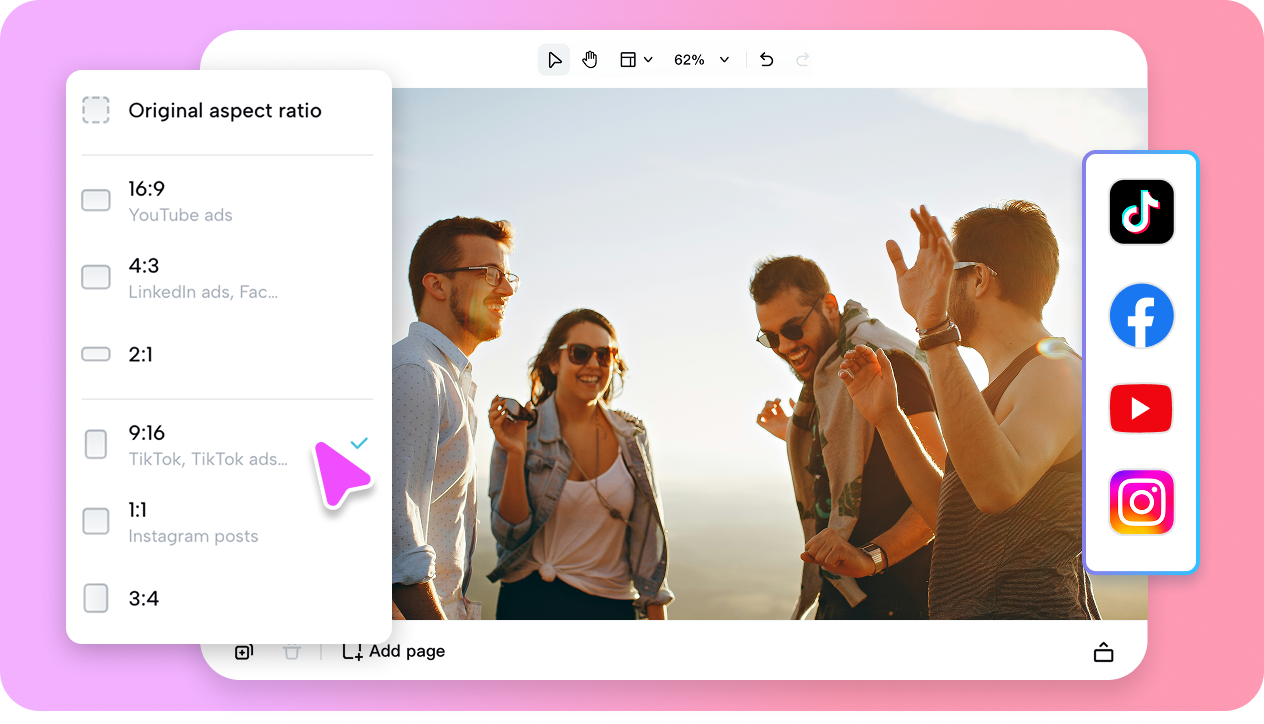Select the pointer arrow tool
The width and height of the screenshot is (1264, 724).
coord(554,60)
